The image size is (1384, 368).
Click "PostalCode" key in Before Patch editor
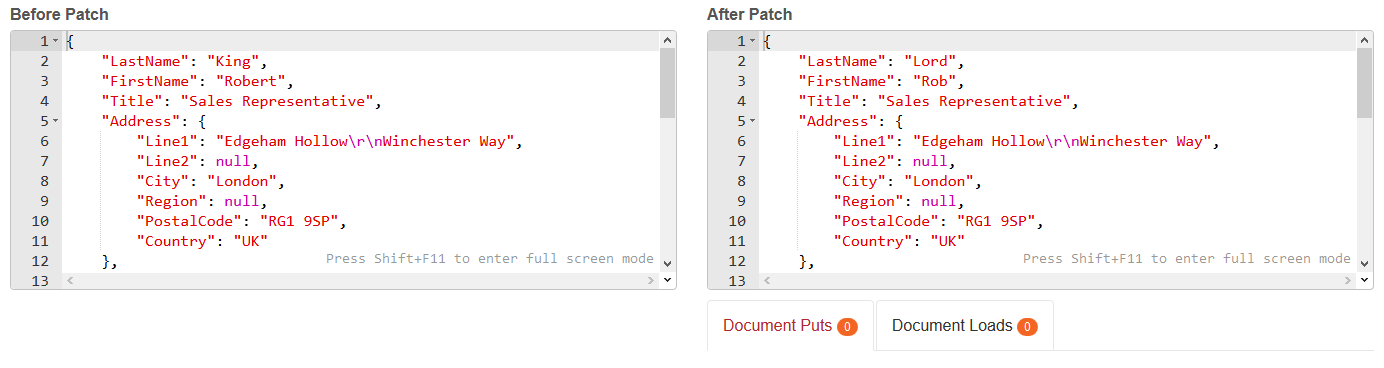pos(190,221)
